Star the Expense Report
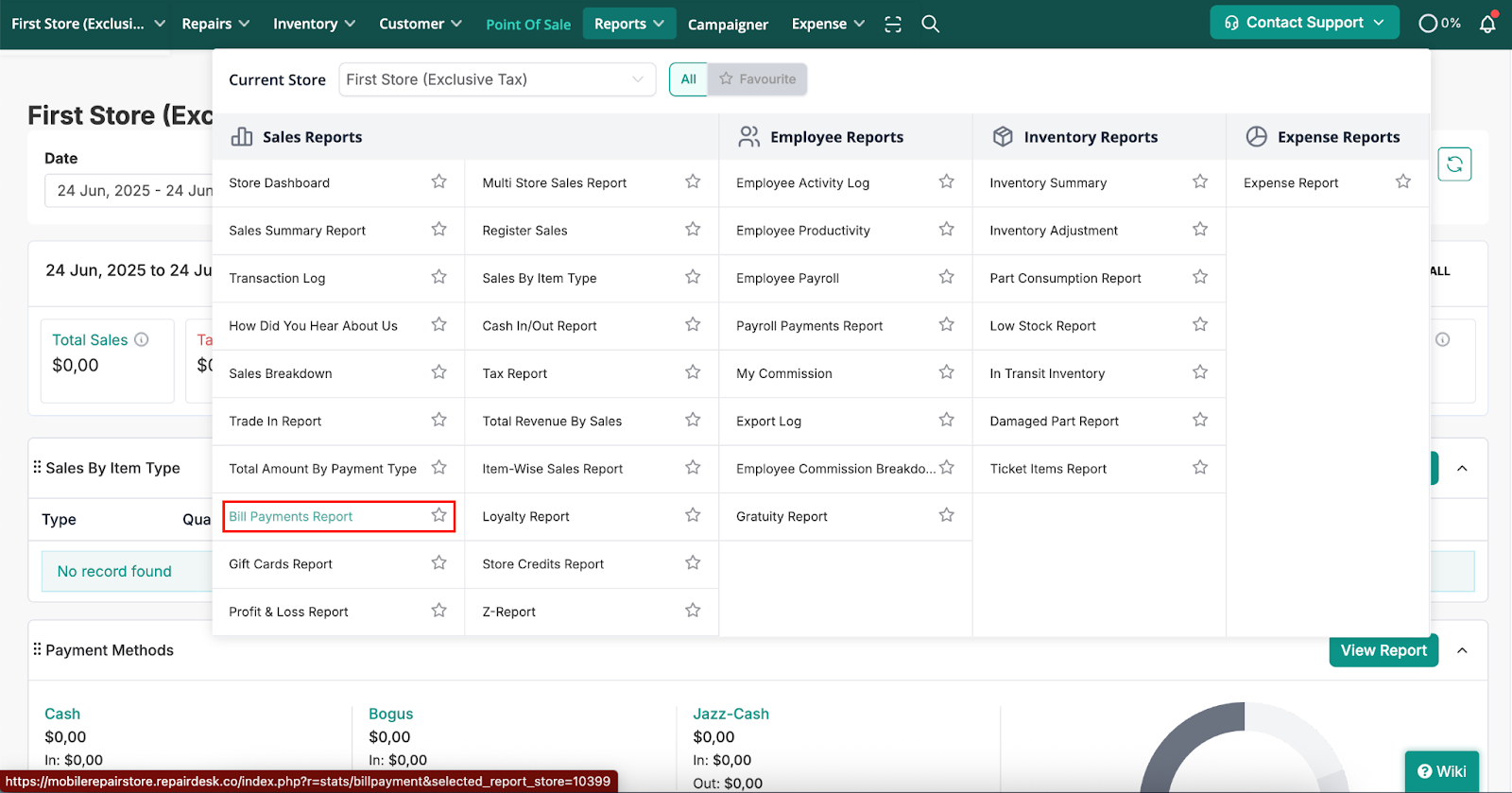This screenshot has width=1512, height=793. coord(1403,181)
